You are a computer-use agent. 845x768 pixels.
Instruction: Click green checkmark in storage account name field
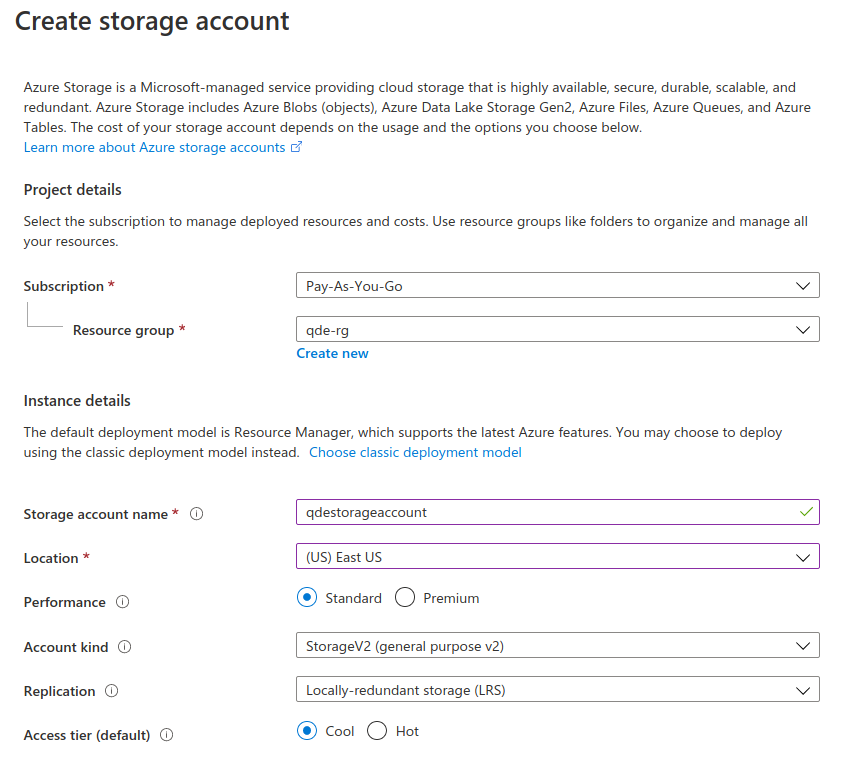[x=806, y=512]
